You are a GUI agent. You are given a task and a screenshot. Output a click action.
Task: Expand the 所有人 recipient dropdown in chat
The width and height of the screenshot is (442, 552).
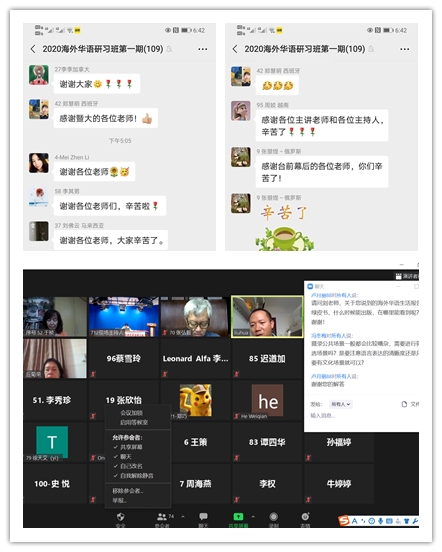point(341,404)
